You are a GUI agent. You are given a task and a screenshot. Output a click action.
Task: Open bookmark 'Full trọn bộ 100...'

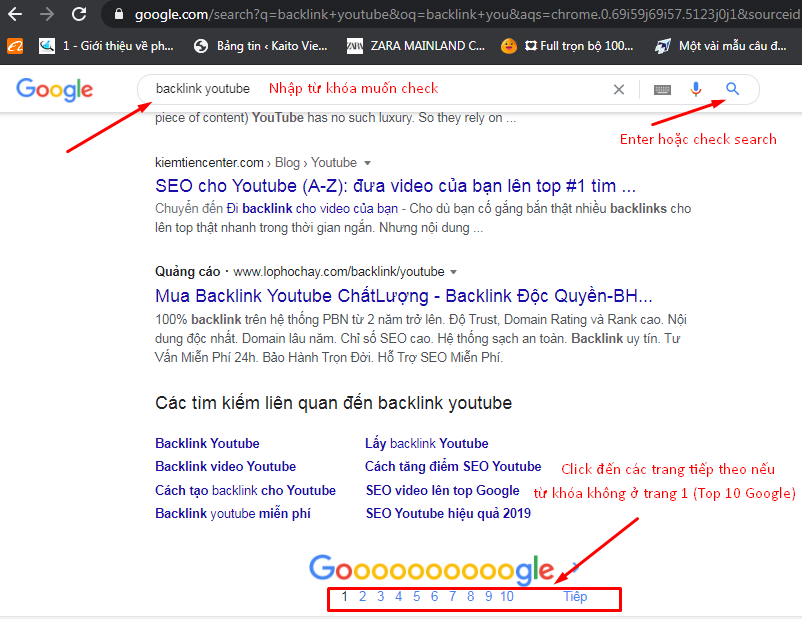click(568, 46)
